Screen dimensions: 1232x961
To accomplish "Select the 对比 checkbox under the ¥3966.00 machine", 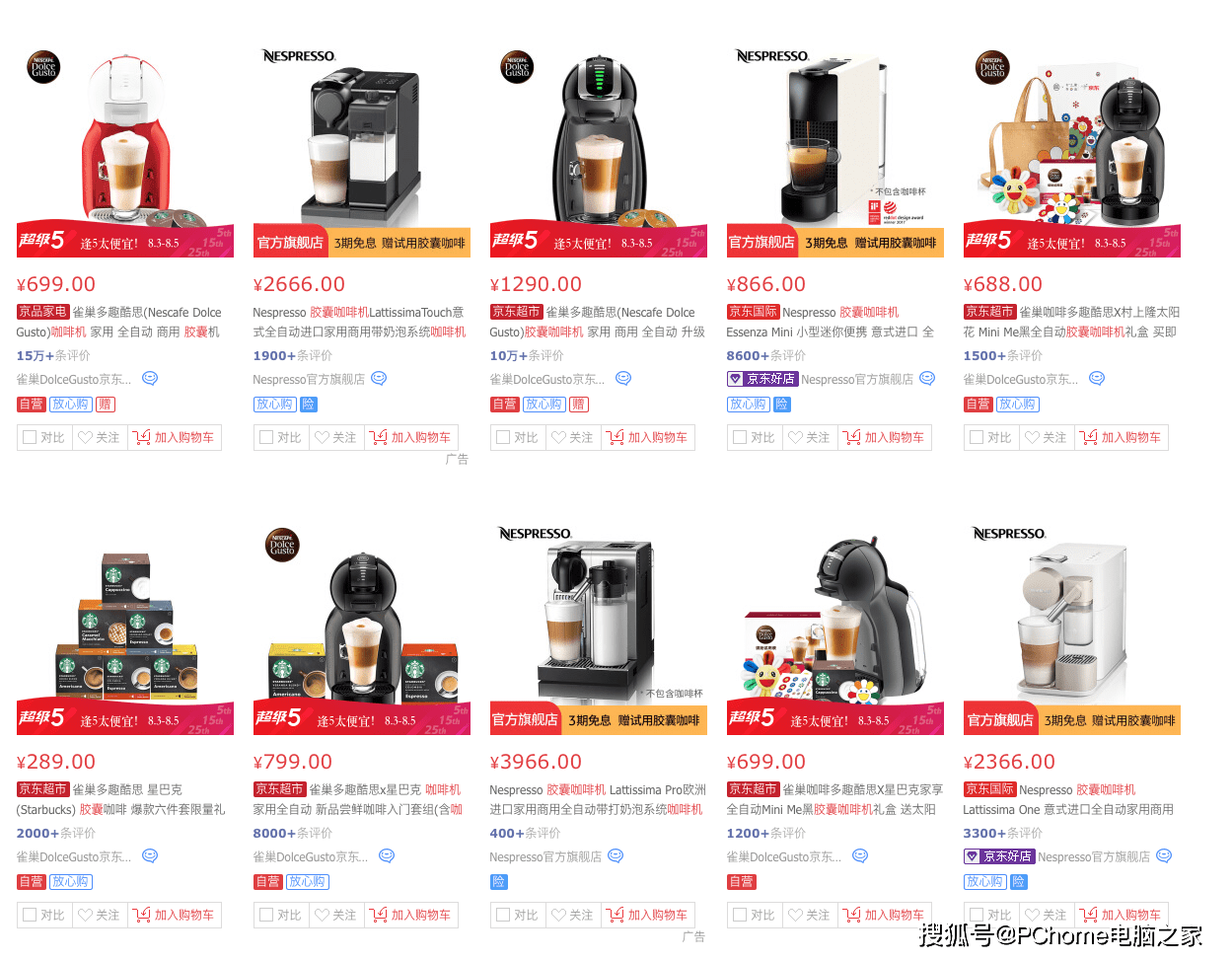I will click(x=503, y=915).
